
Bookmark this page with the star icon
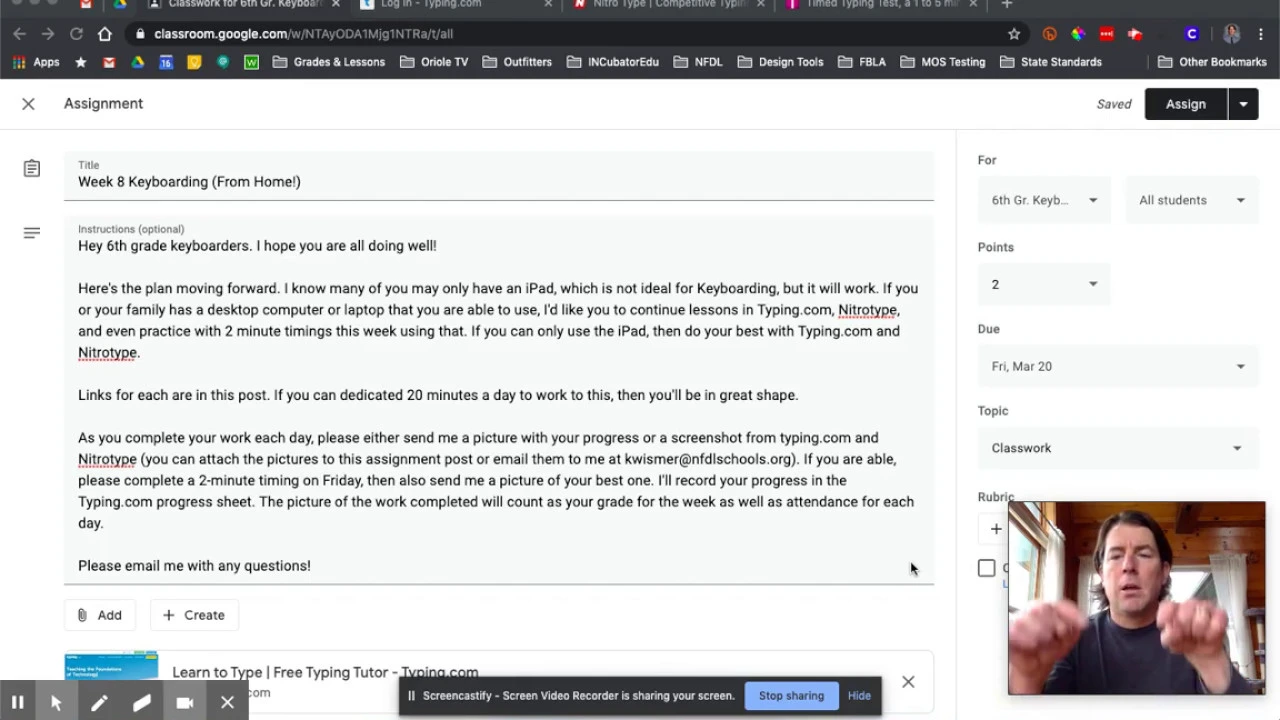[x=1014, y=34]
